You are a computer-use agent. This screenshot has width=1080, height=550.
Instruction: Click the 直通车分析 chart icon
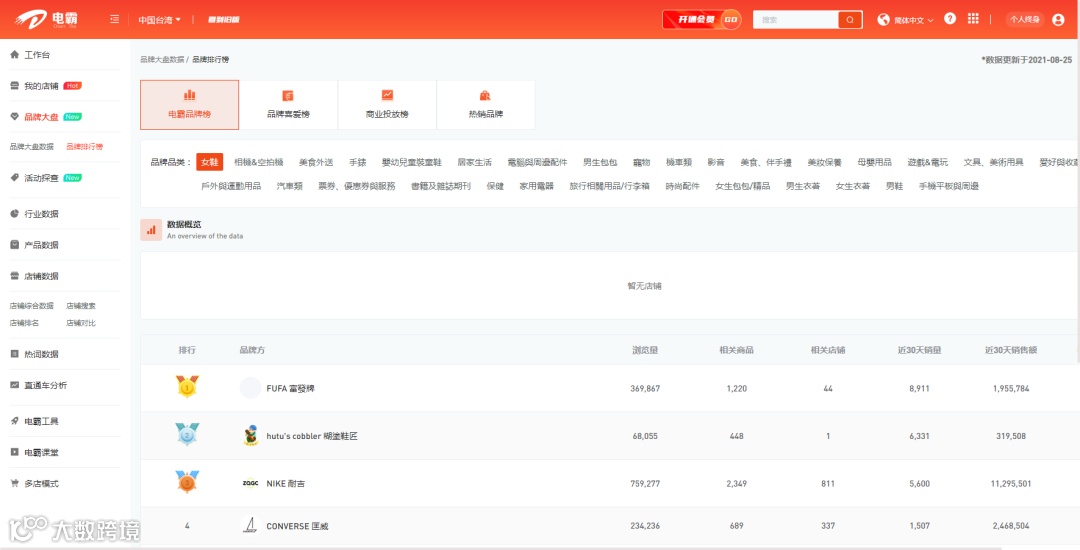coord(14,385)
